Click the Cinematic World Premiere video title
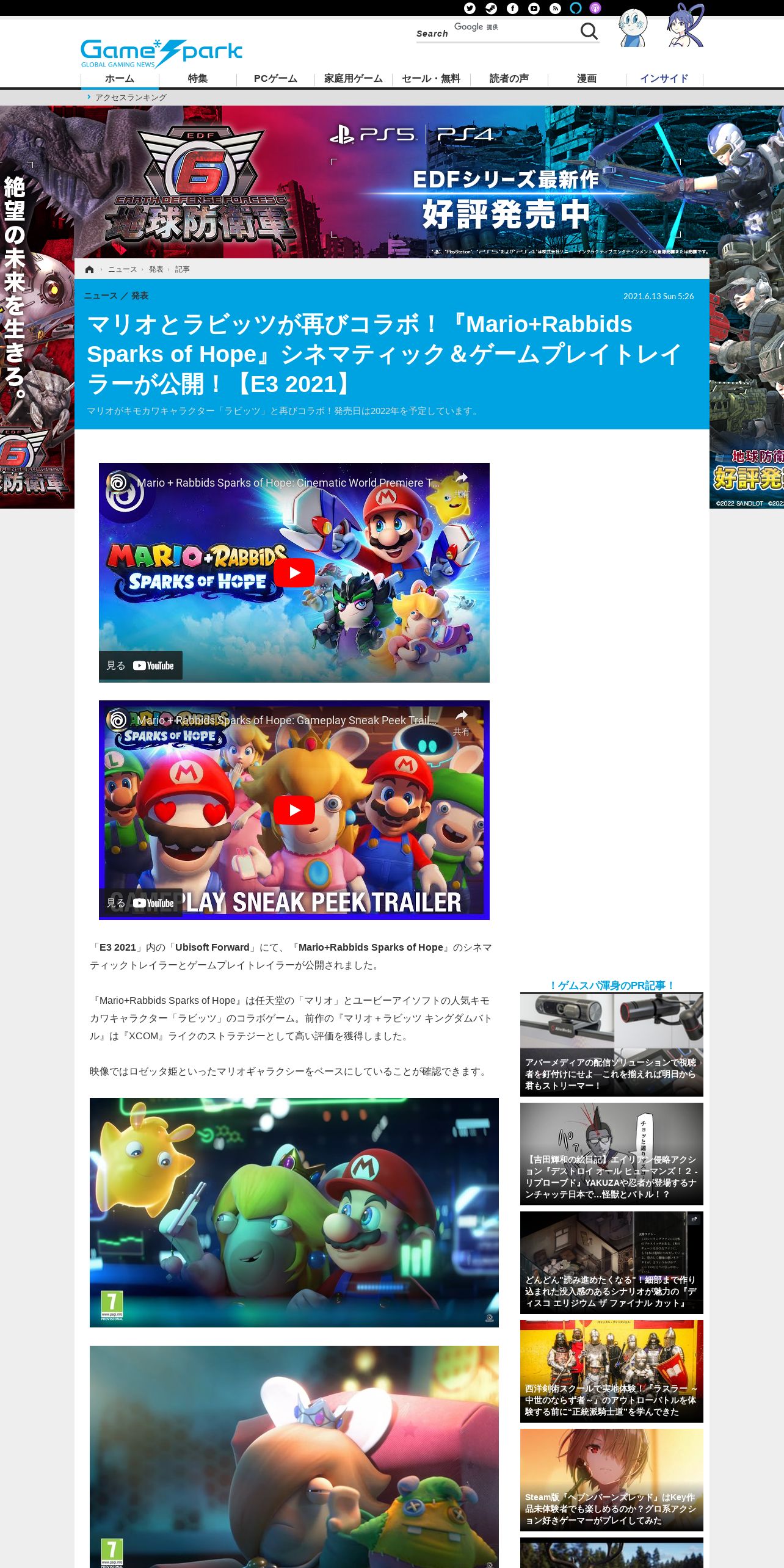Image resolution: width=784 pixels, height=1568 pixels. [x=288, y=483]
